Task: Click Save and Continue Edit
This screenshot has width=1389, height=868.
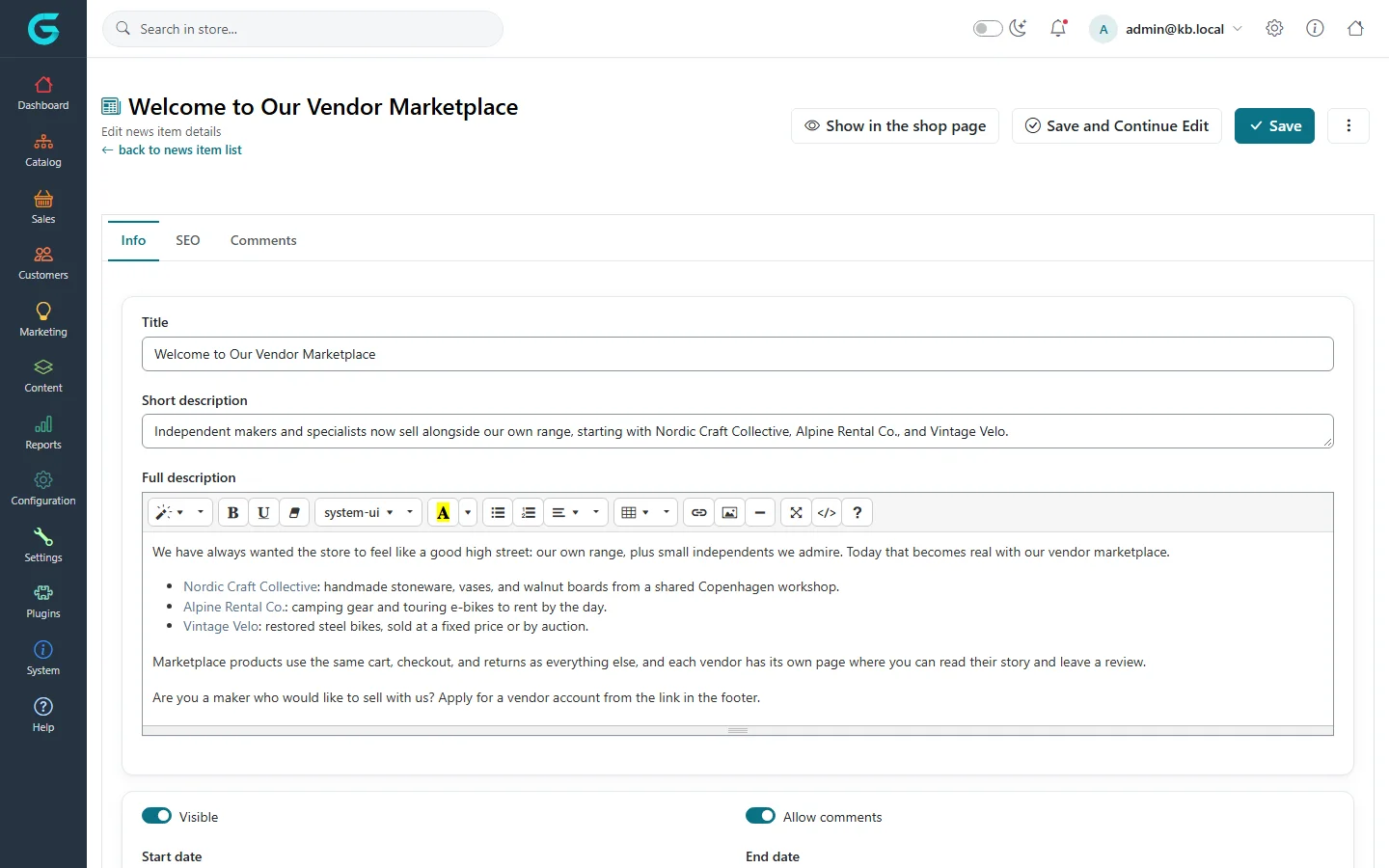Action: (1117, 125)
